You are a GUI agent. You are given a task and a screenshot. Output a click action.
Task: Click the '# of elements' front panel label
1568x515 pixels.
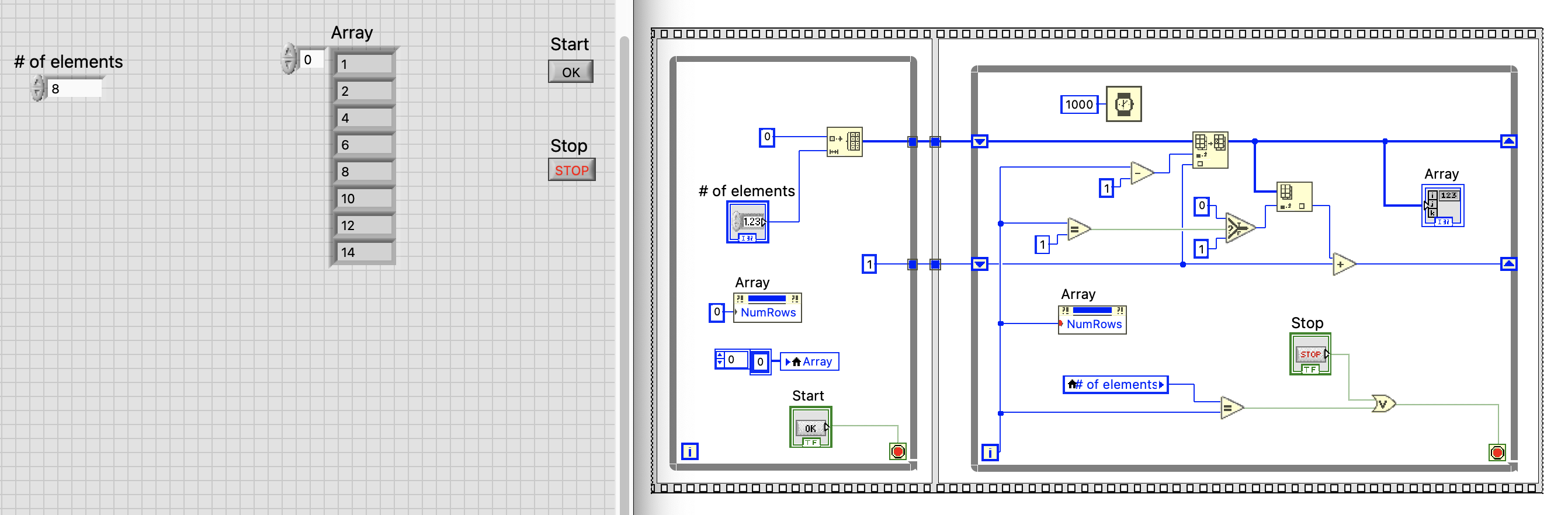click(68, 61)
